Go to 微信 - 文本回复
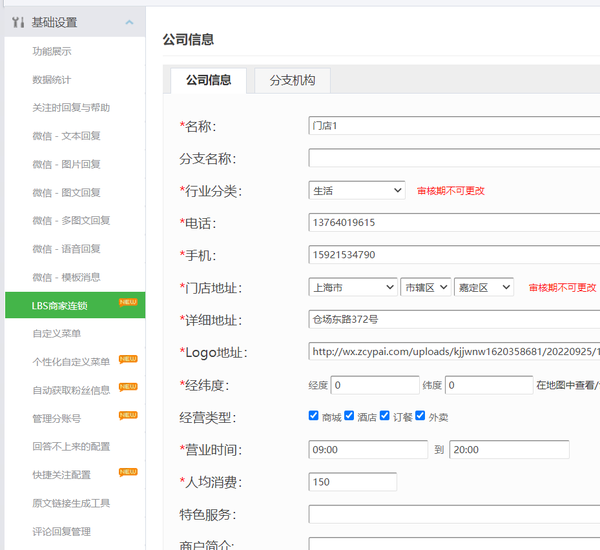This screenshot has width=600, height=550. 67,136
